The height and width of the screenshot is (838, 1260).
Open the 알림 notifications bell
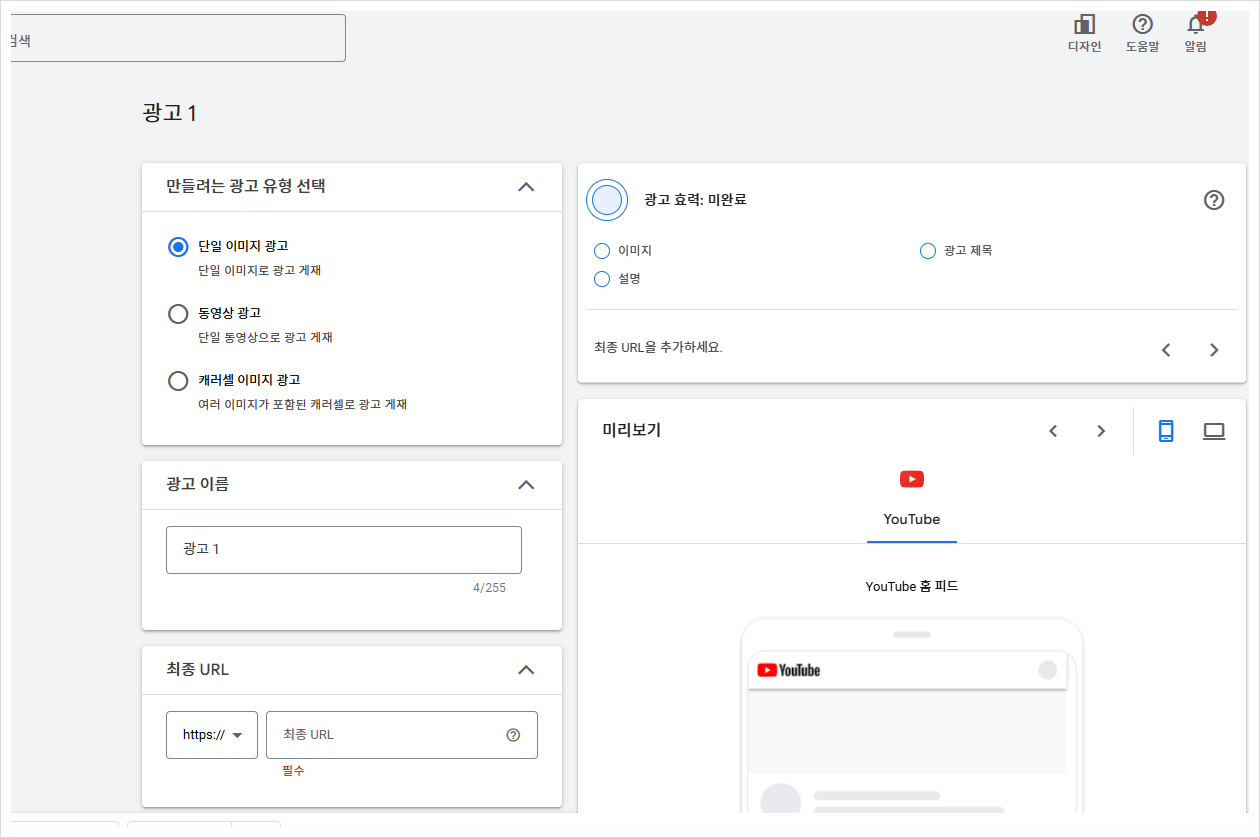click(1196, 33)
